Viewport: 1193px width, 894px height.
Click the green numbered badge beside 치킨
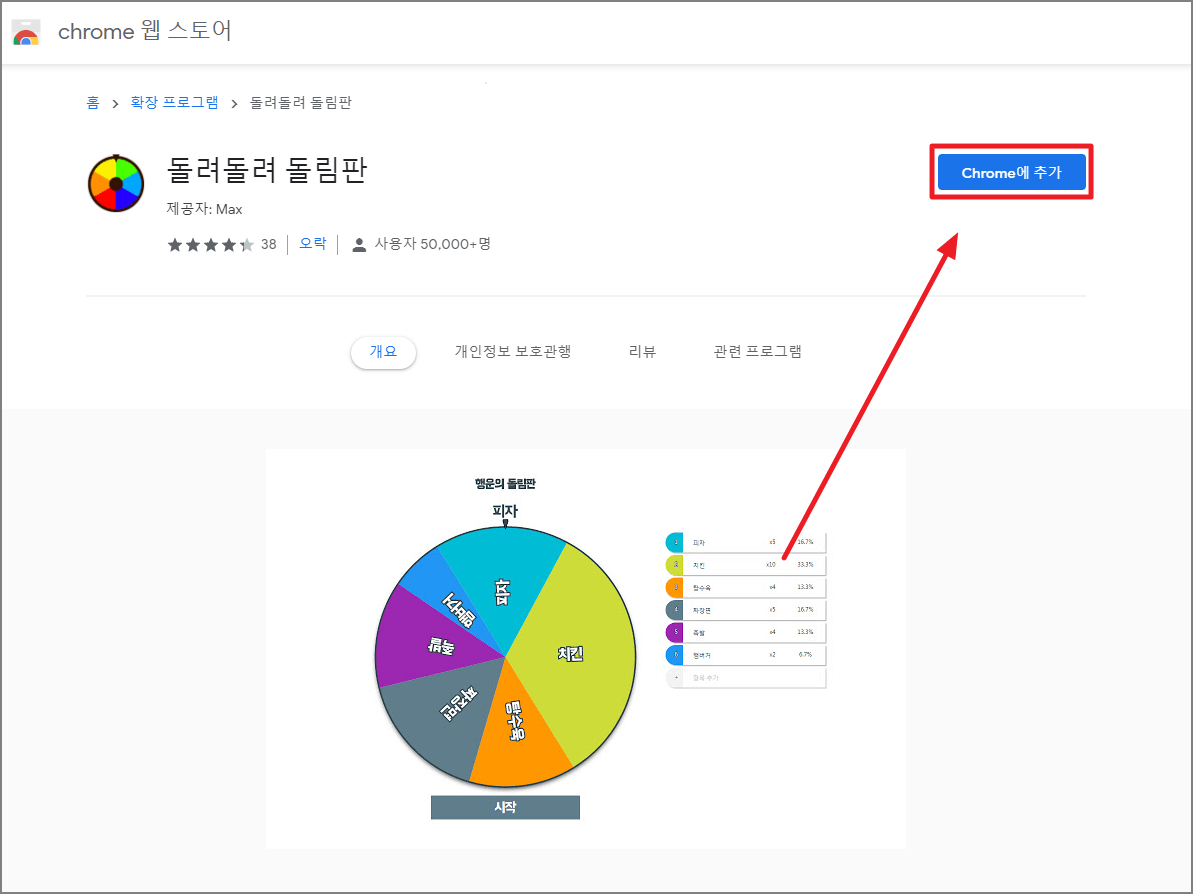(676, 564)
